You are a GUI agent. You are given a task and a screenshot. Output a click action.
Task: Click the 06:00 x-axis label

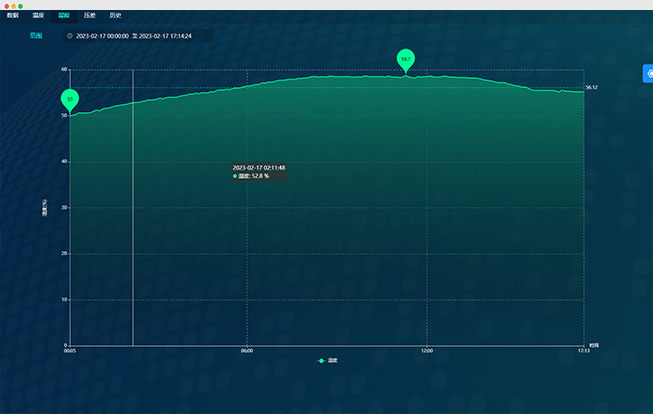[x=247, y=351]
